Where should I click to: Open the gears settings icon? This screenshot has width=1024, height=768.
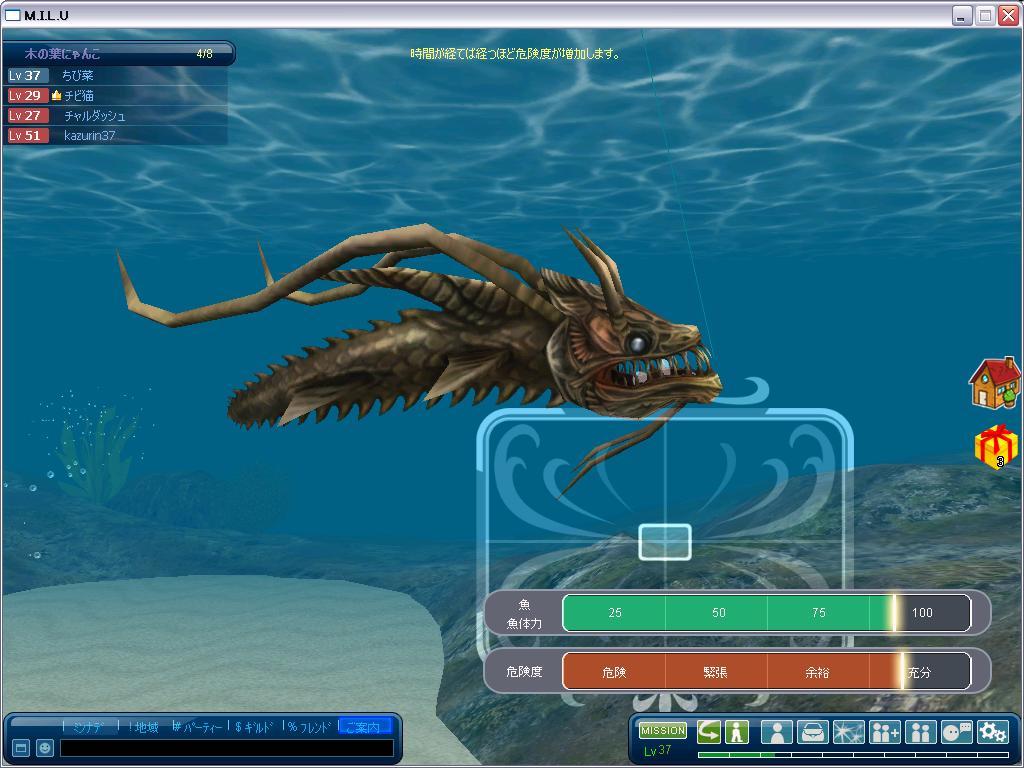[x=992, y=732]
